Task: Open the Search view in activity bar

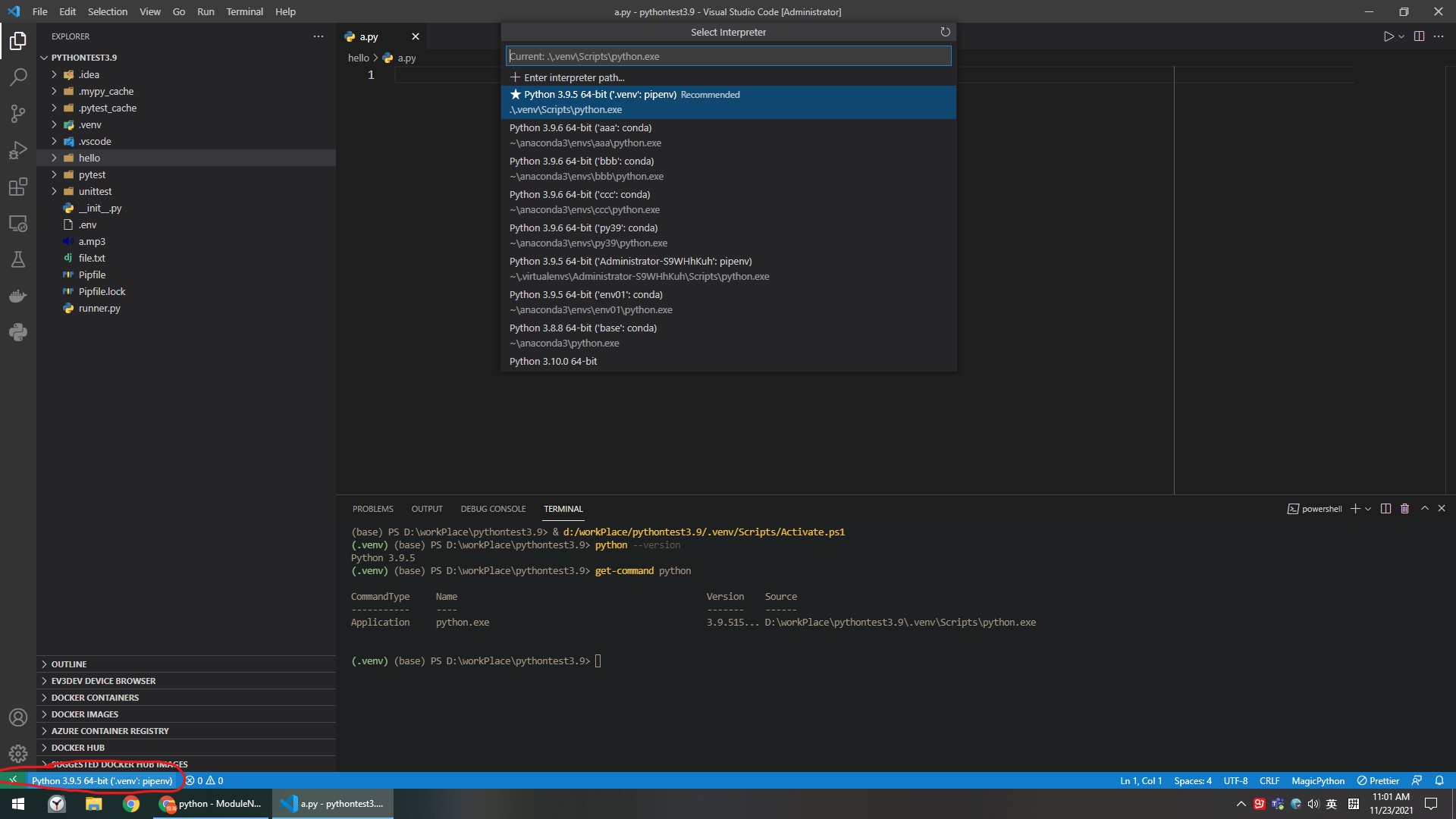Action: [x=18, y=77]
